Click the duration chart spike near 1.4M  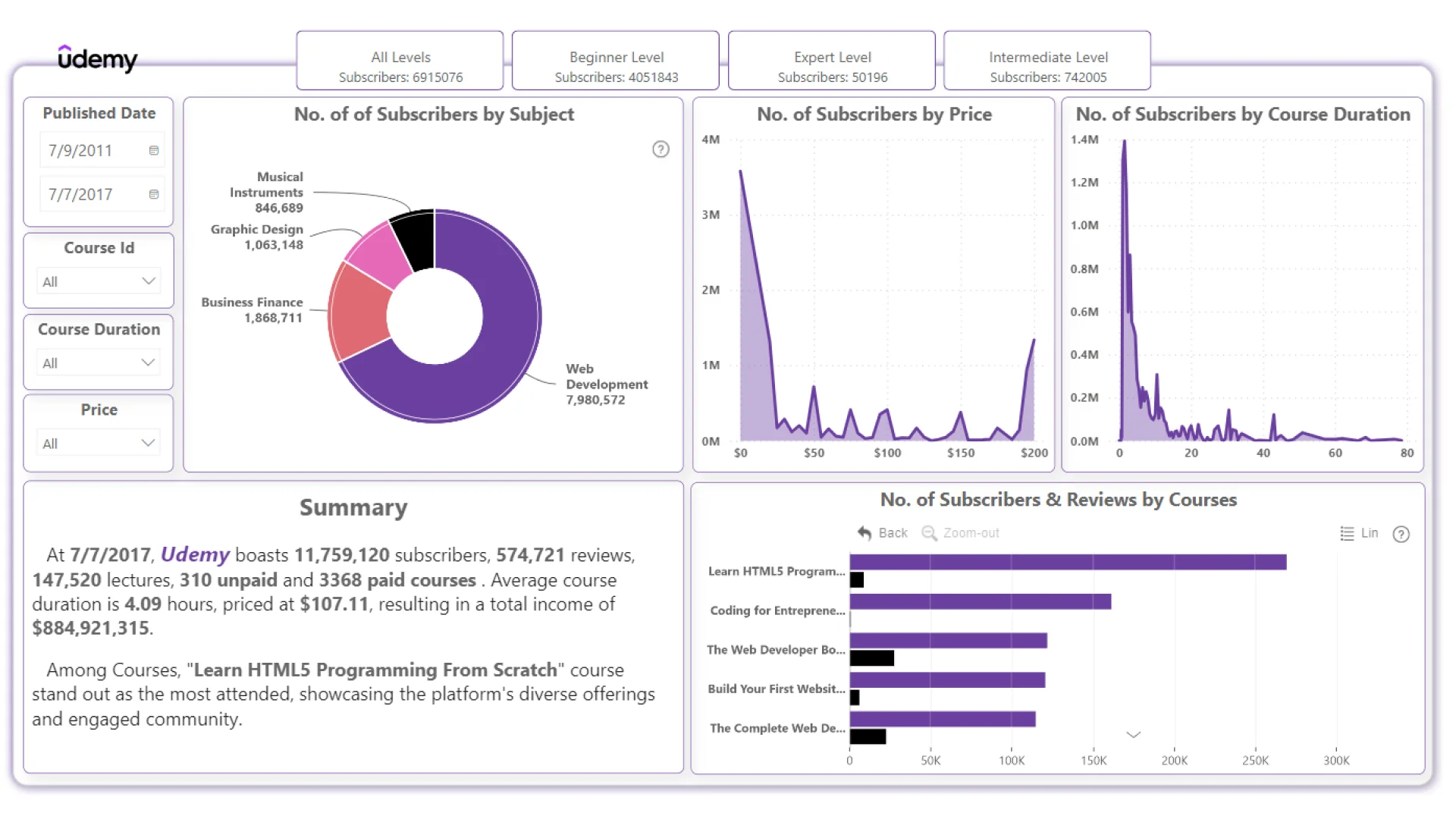coord(1124,143)
